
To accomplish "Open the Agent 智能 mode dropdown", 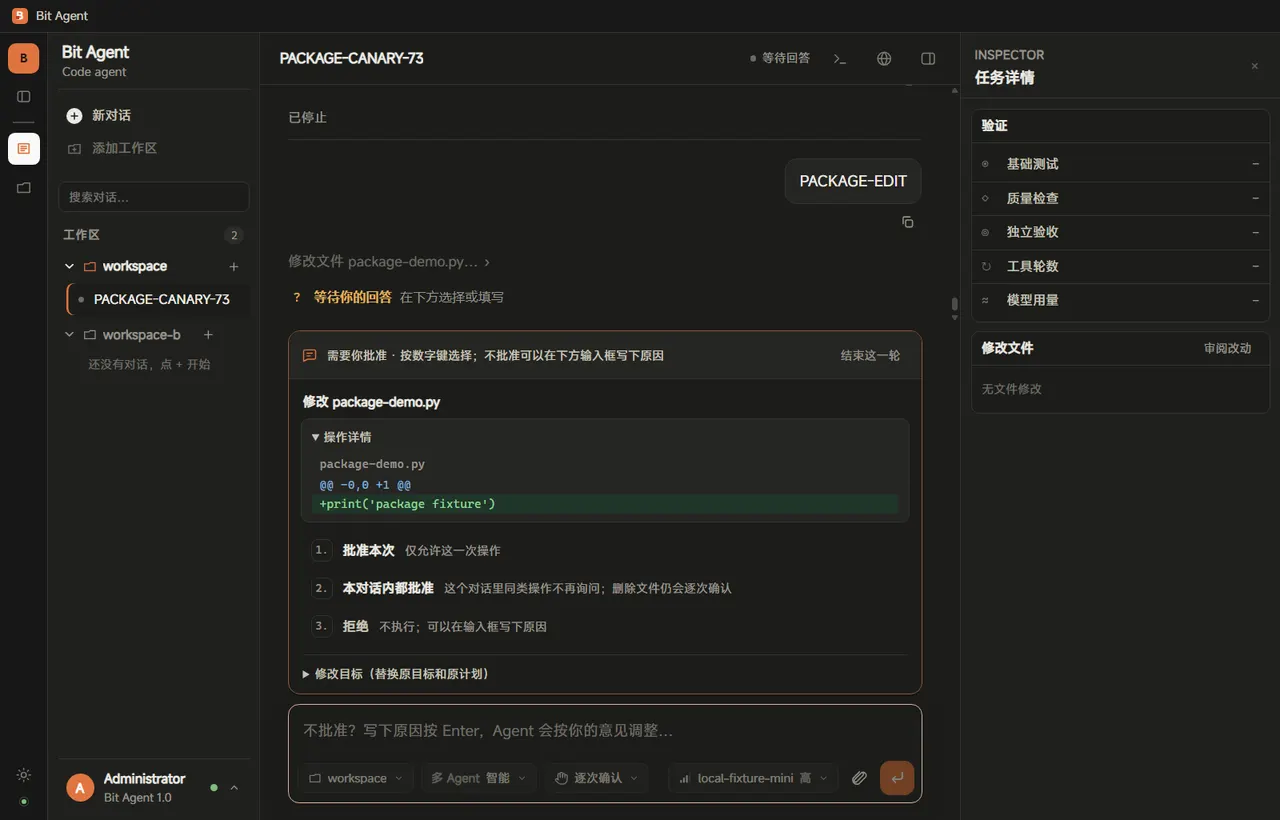I will point(479,778).
